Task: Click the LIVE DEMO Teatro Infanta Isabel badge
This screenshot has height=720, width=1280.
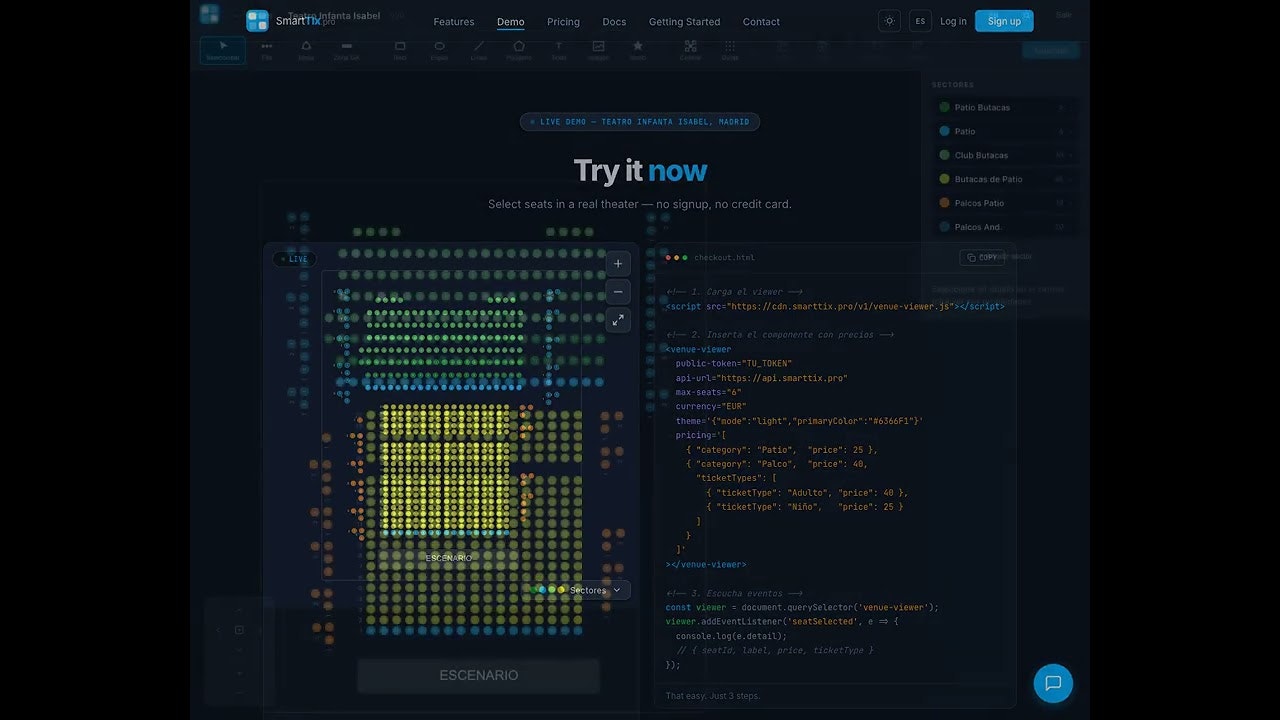Action: tap(640, 122)
